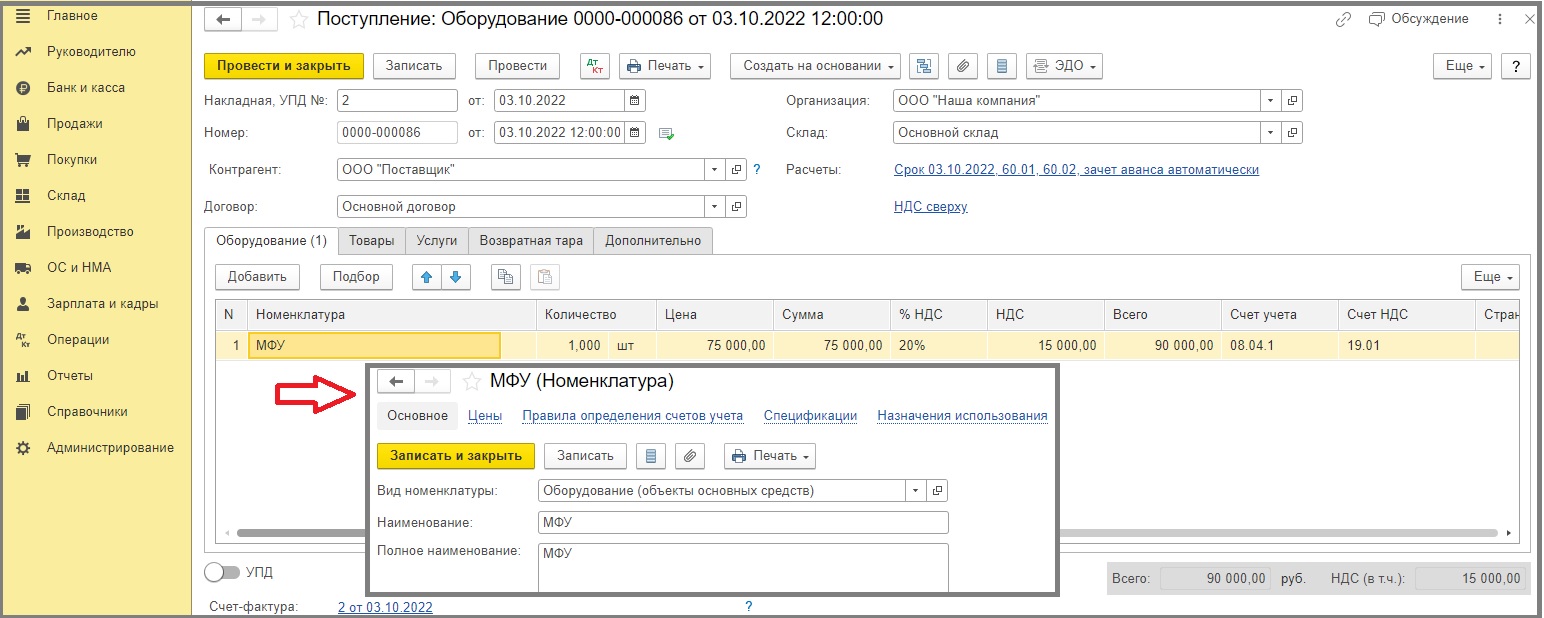Click the copy rows icon in table toolbar
The image size is (1544, 618).
point(506,277)
